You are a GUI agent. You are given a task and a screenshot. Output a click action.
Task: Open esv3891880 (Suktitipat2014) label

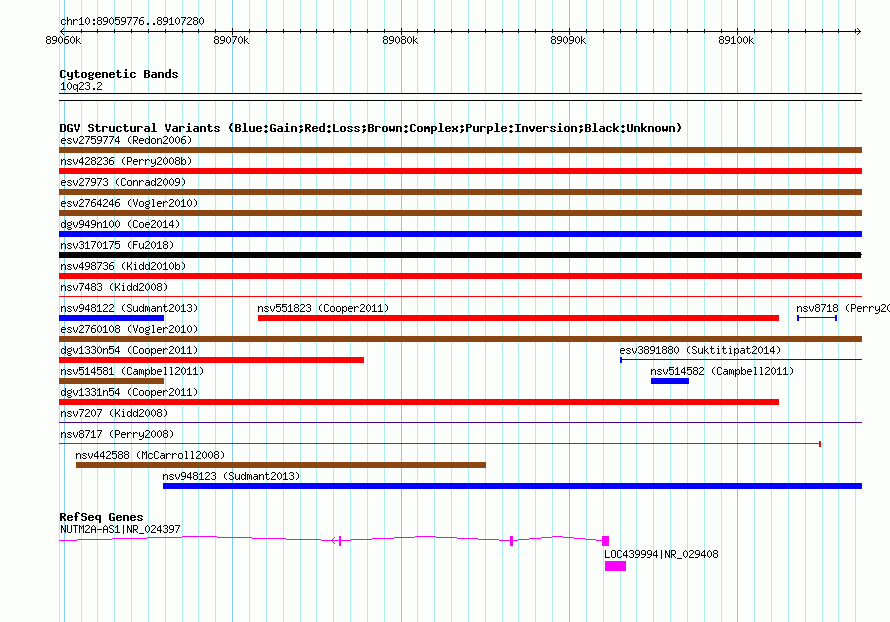[x=700, y=350]
